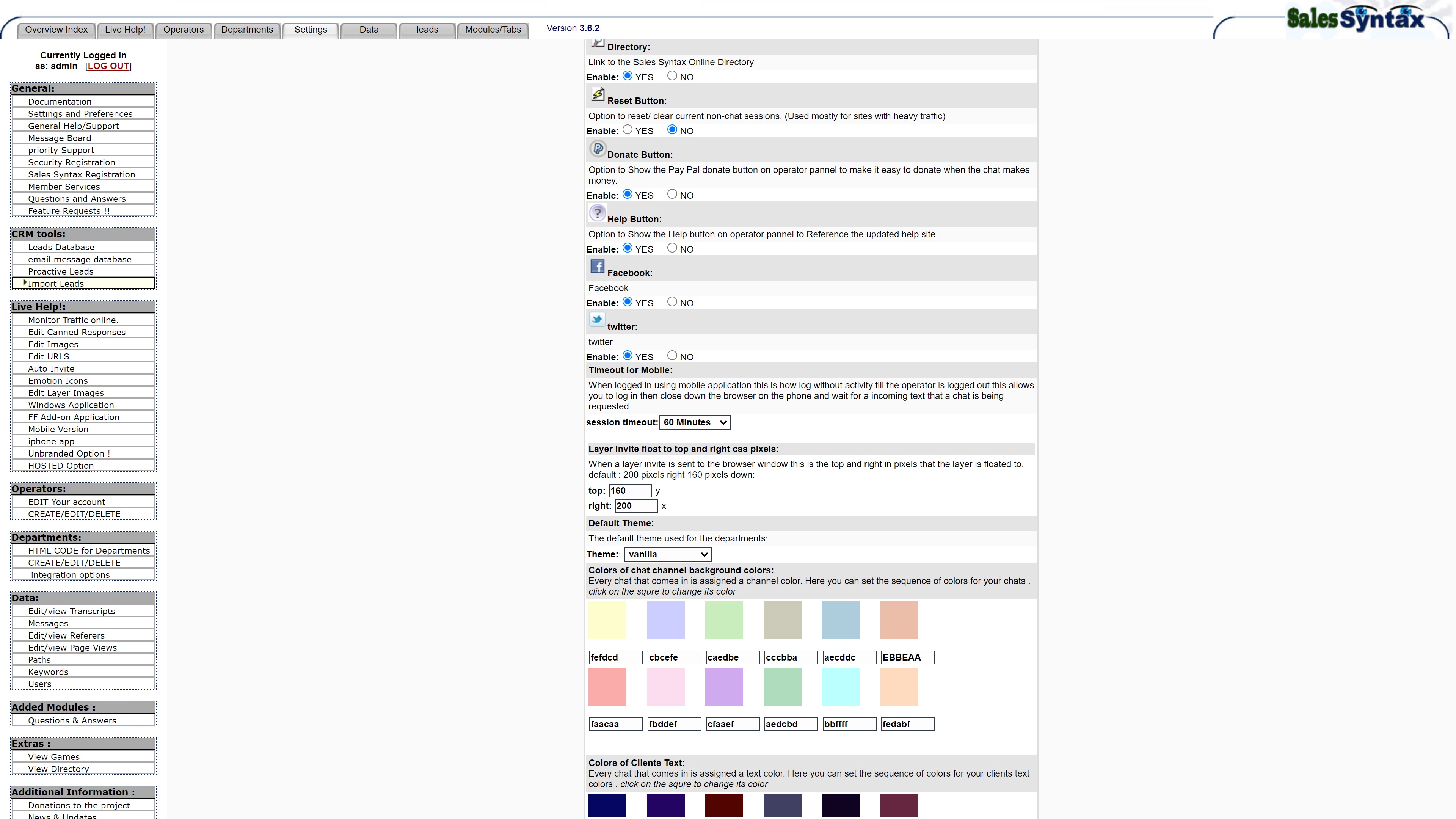Click the dark navy client text swatch
Image resolution: width=1456 pixels, height=819 pixels.
tap(607, 805)
